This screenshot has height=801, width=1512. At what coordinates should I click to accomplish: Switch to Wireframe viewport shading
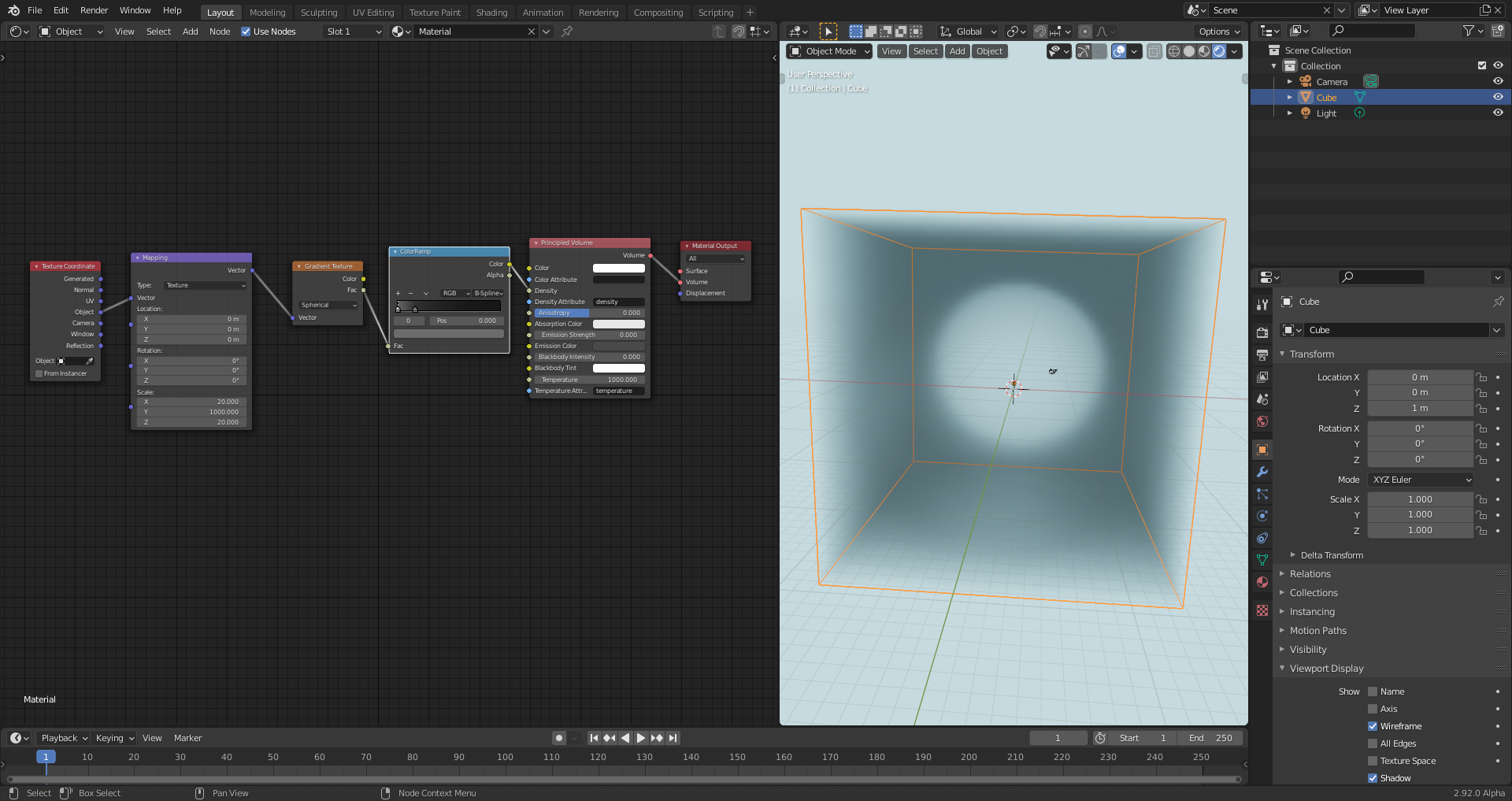coord(1174,50)
